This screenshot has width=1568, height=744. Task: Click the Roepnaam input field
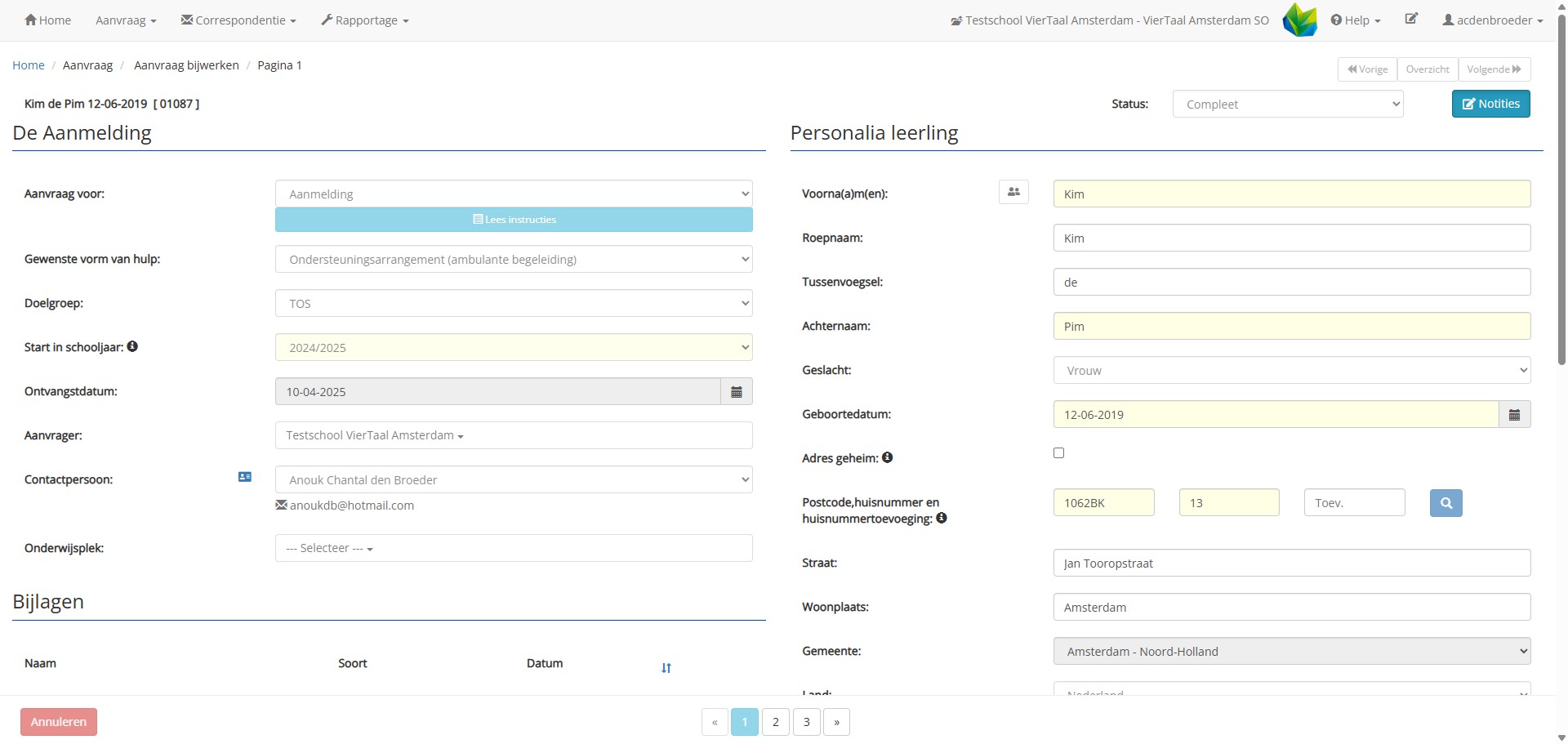1292,238
